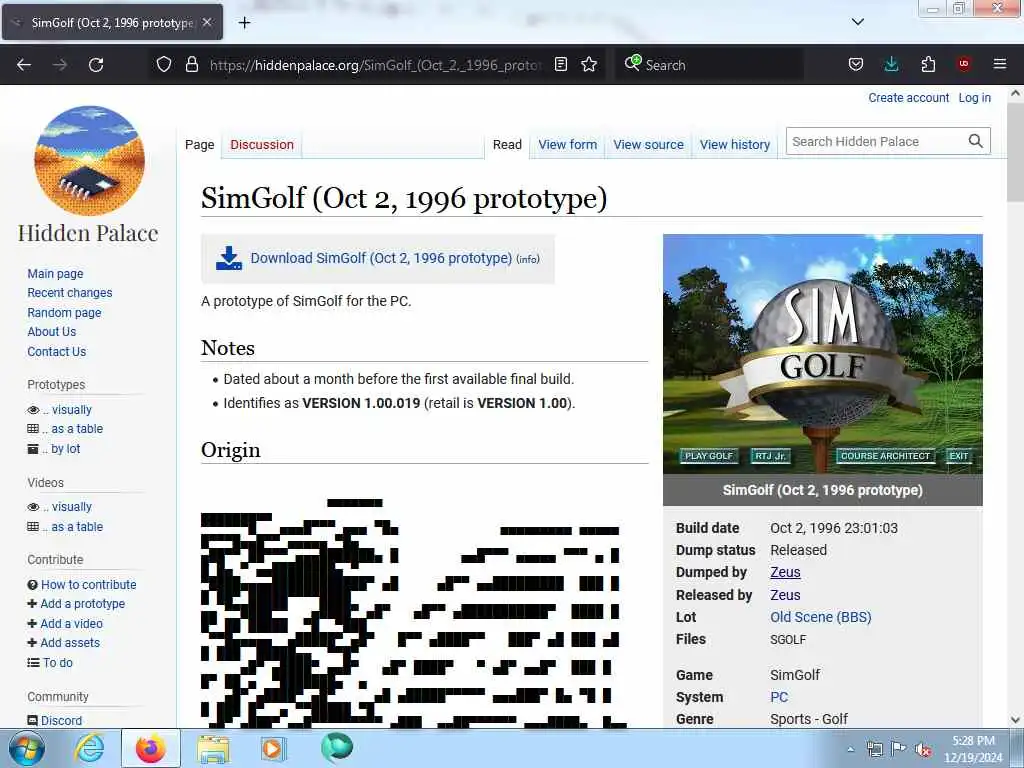Open Windows Explorer folder on taskbar

tap(214, 749)
